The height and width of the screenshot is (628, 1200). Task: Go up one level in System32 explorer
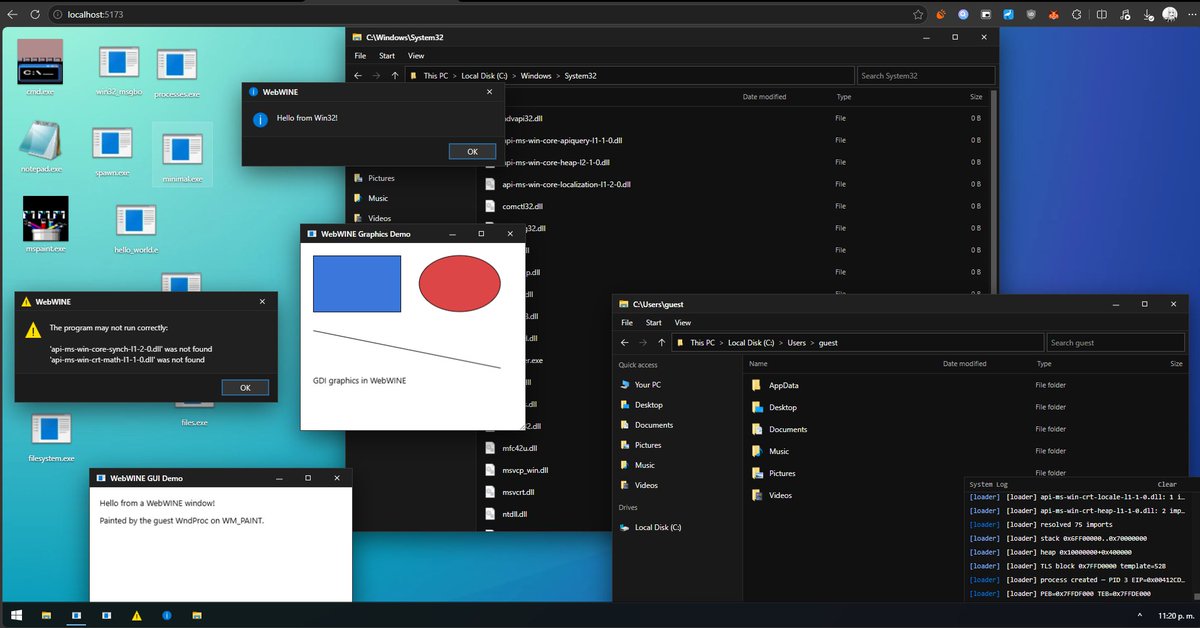(x=395, y=76)
